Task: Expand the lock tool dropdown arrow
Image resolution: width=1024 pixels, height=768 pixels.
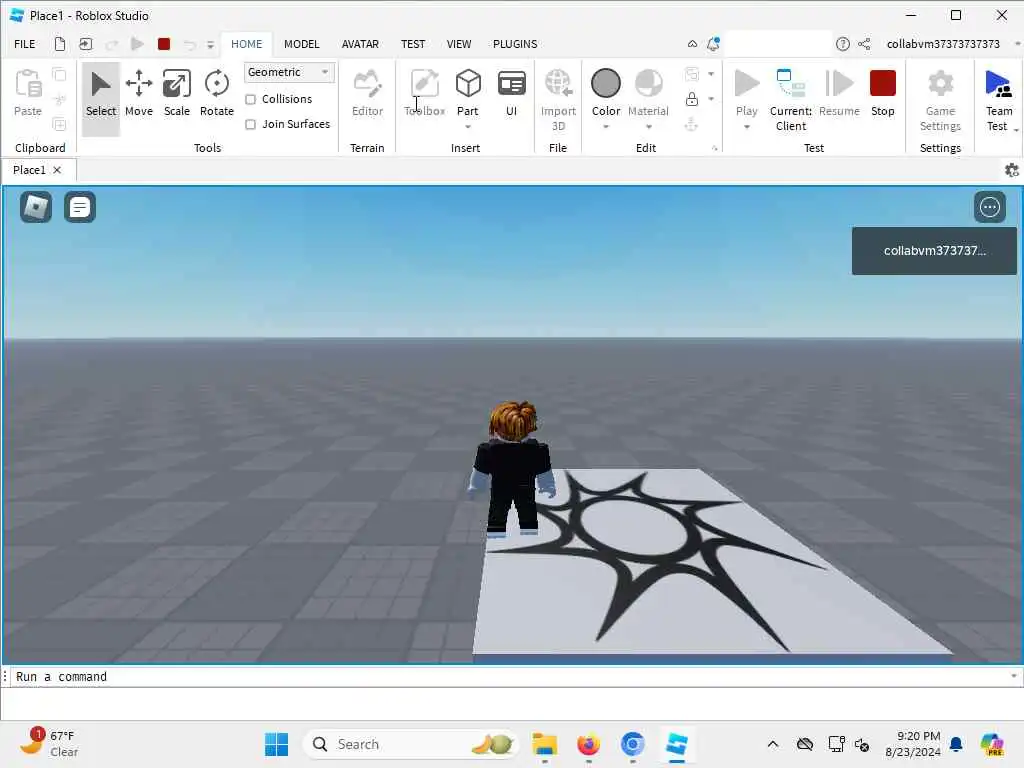Action: click(x=711, y=99)
